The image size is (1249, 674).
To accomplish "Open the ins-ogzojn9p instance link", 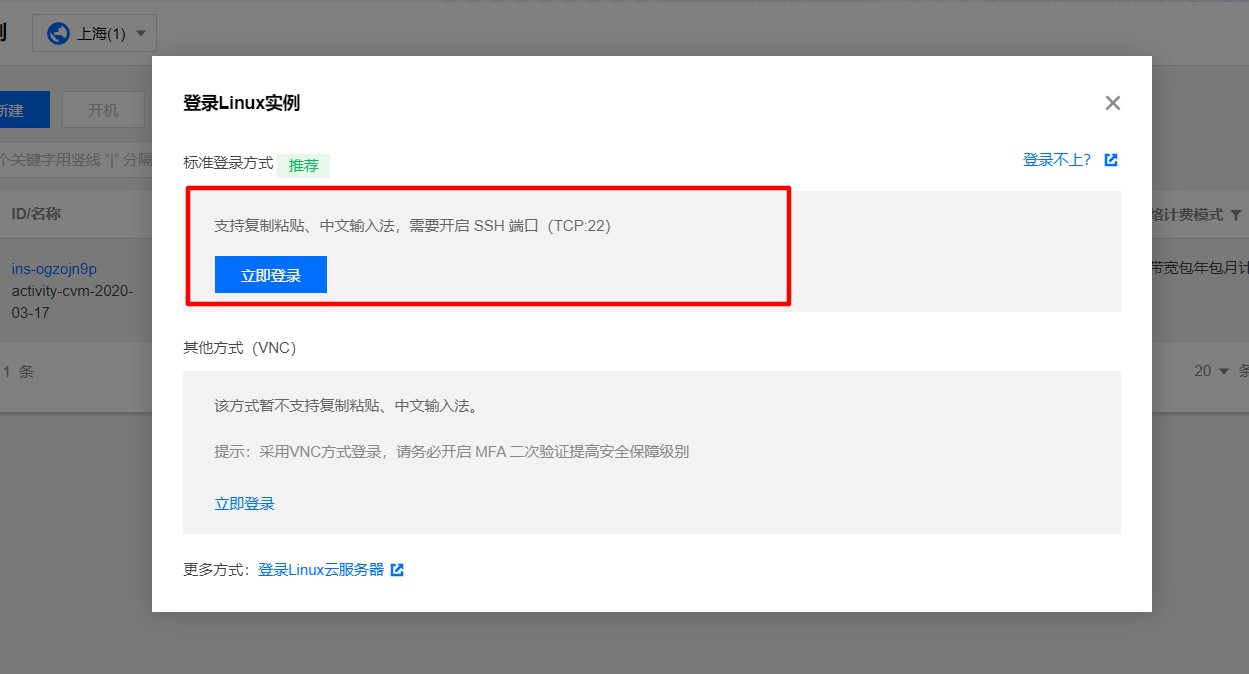I will 54,269.
